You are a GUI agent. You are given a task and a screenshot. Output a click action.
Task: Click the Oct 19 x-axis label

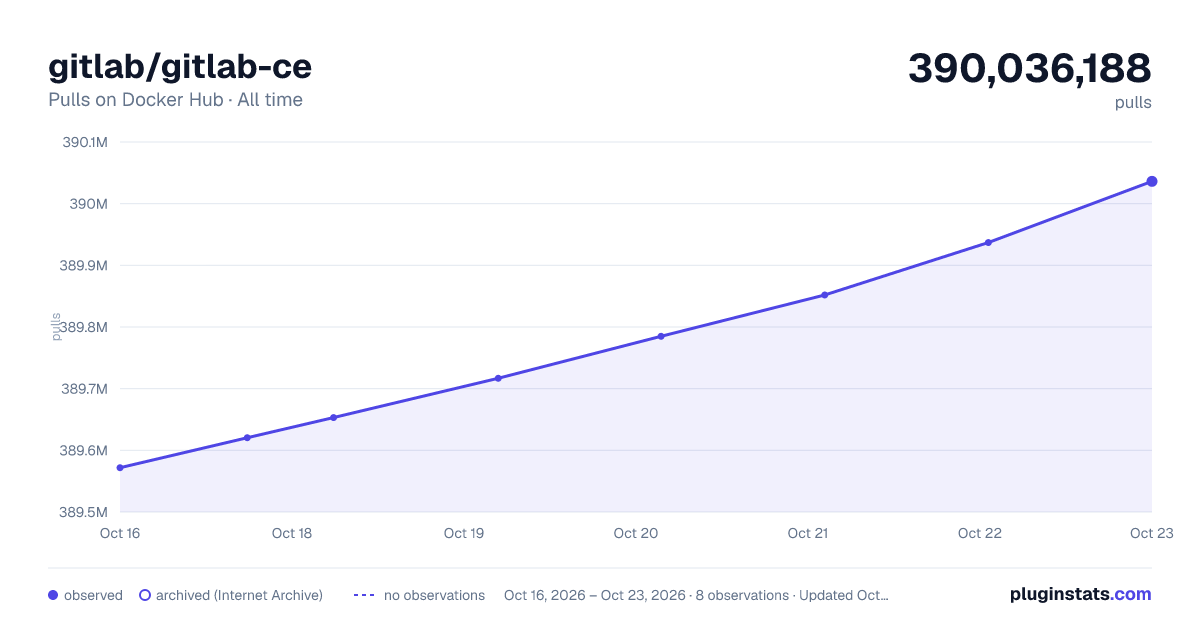click(464, 533)
